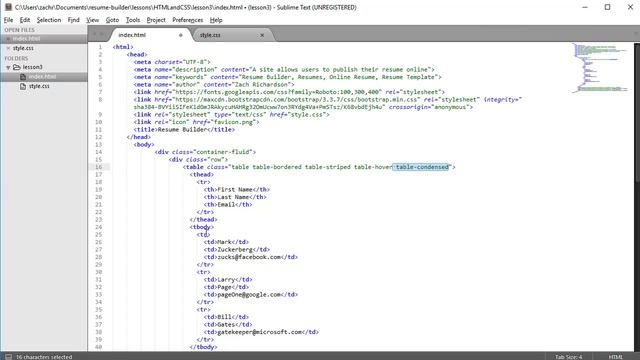Open the Goto menu
The image size is (640, 360).
(x=112, y=20)
